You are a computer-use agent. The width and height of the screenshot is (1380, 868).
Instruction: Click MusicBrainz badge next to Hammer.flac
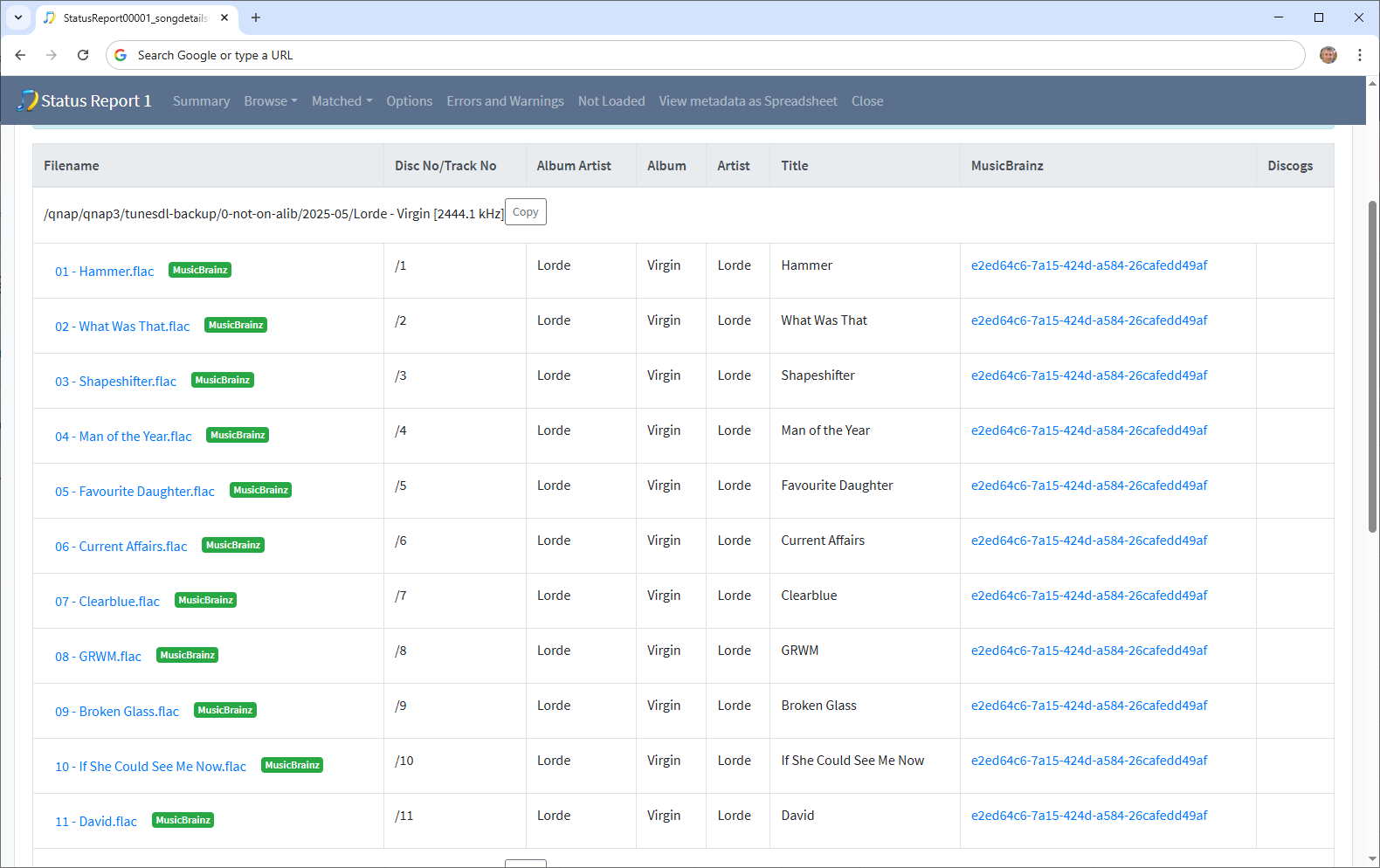tap(200, 271)
